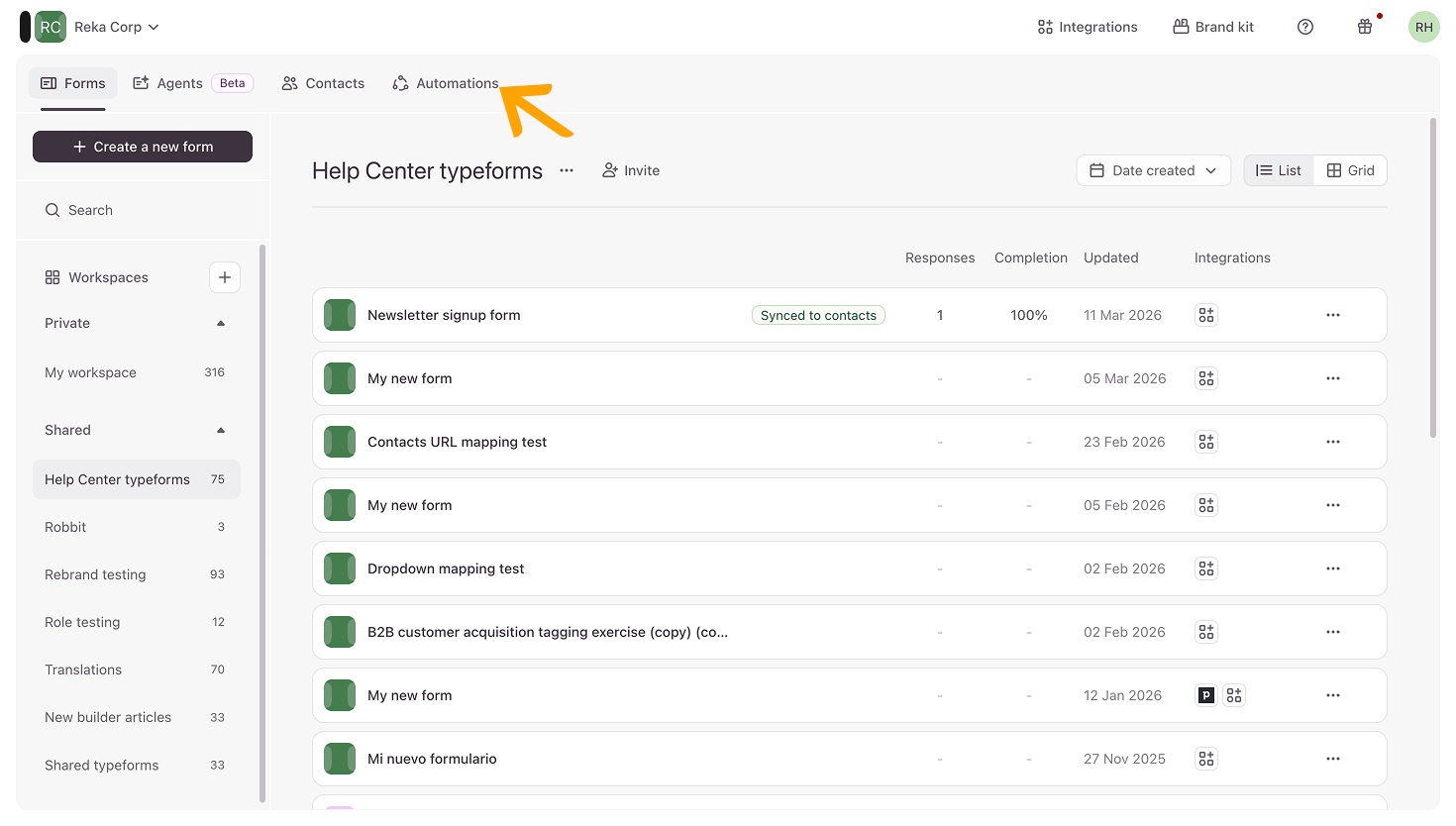Switch to Grid view

click(x=1350, y=170)
